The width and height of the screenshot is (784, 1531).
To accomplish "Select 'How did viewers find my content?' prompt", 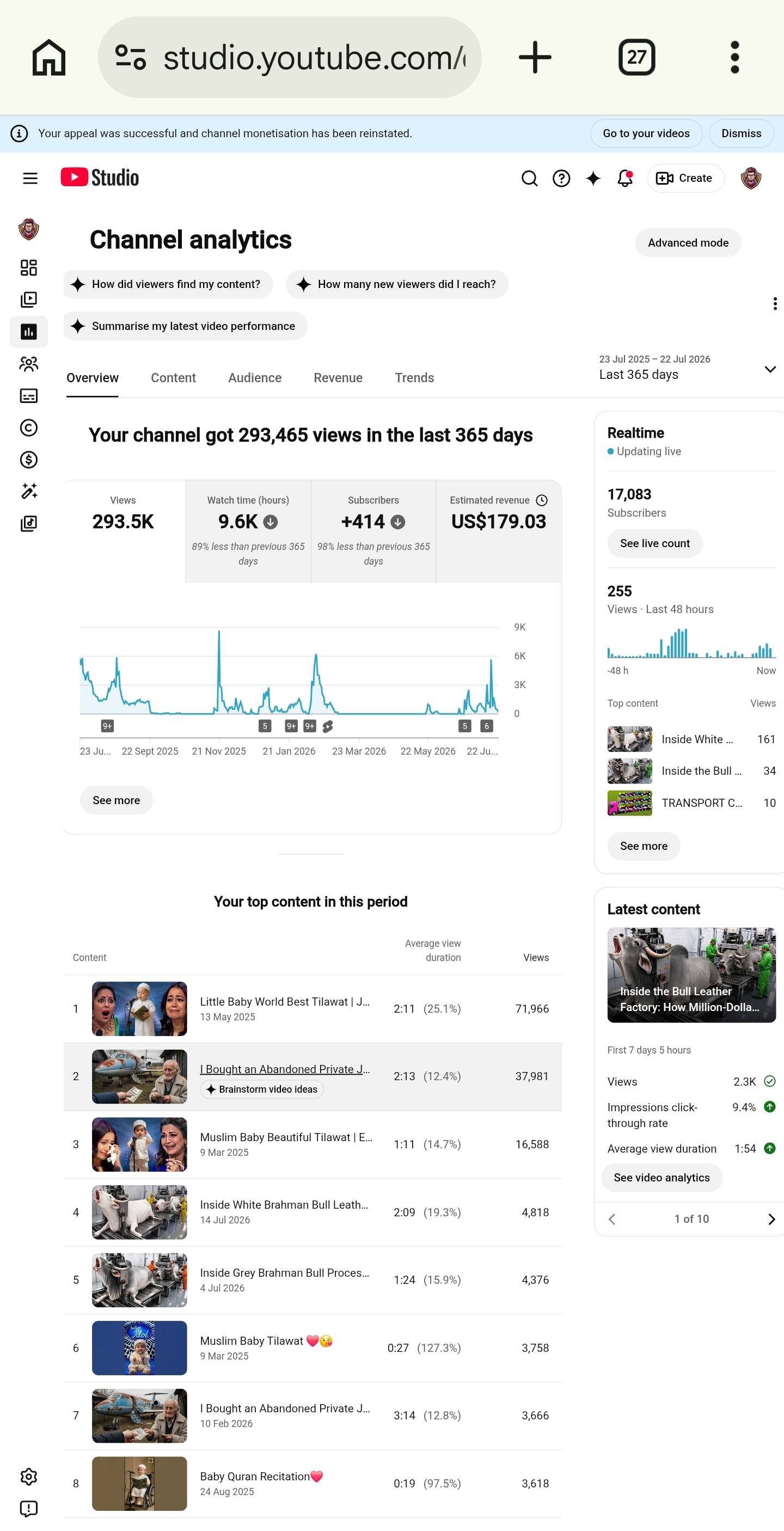I will 168,285.
